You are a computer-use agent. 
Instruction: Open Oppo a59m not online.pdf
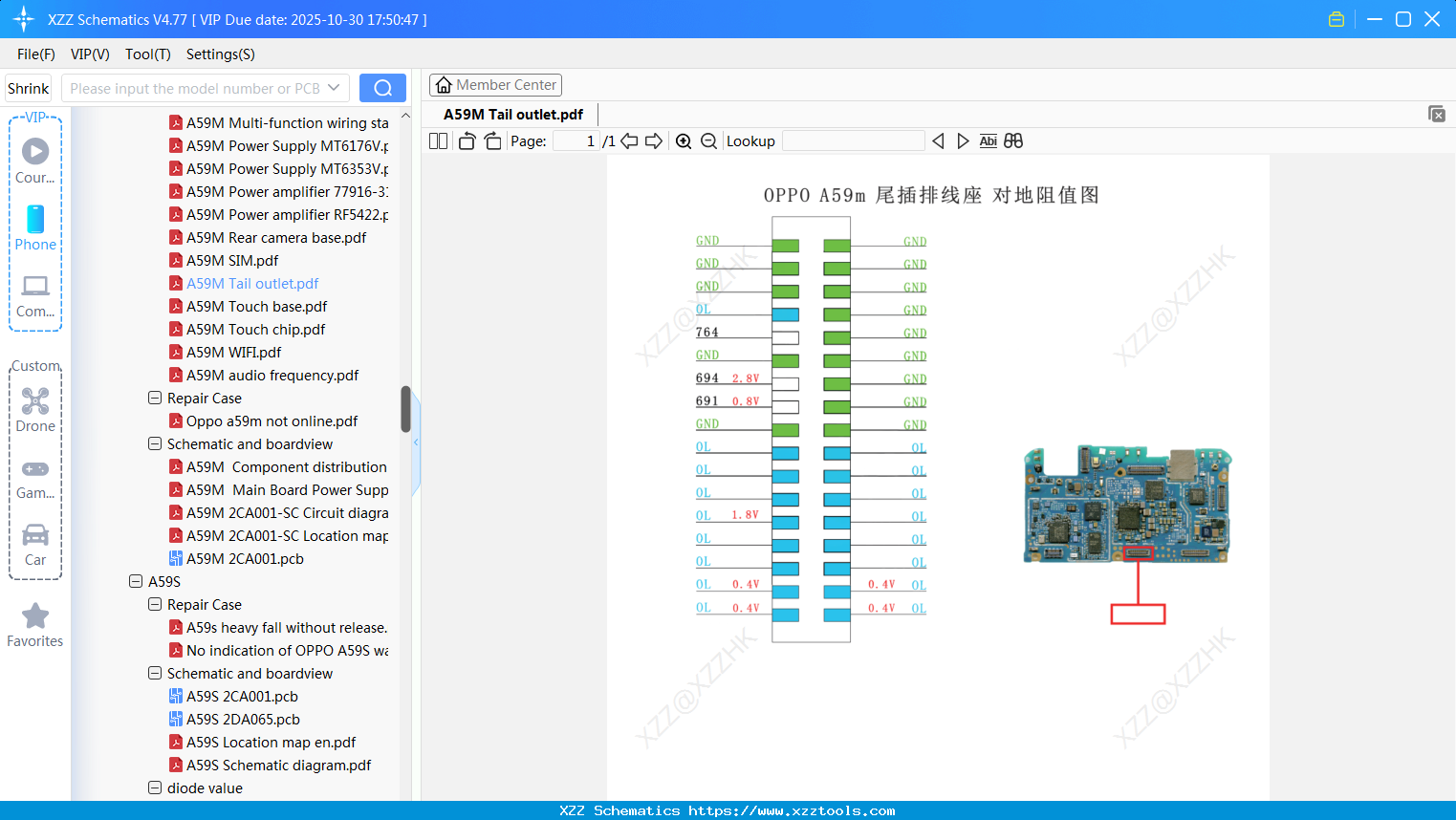(x=264, y=421)
